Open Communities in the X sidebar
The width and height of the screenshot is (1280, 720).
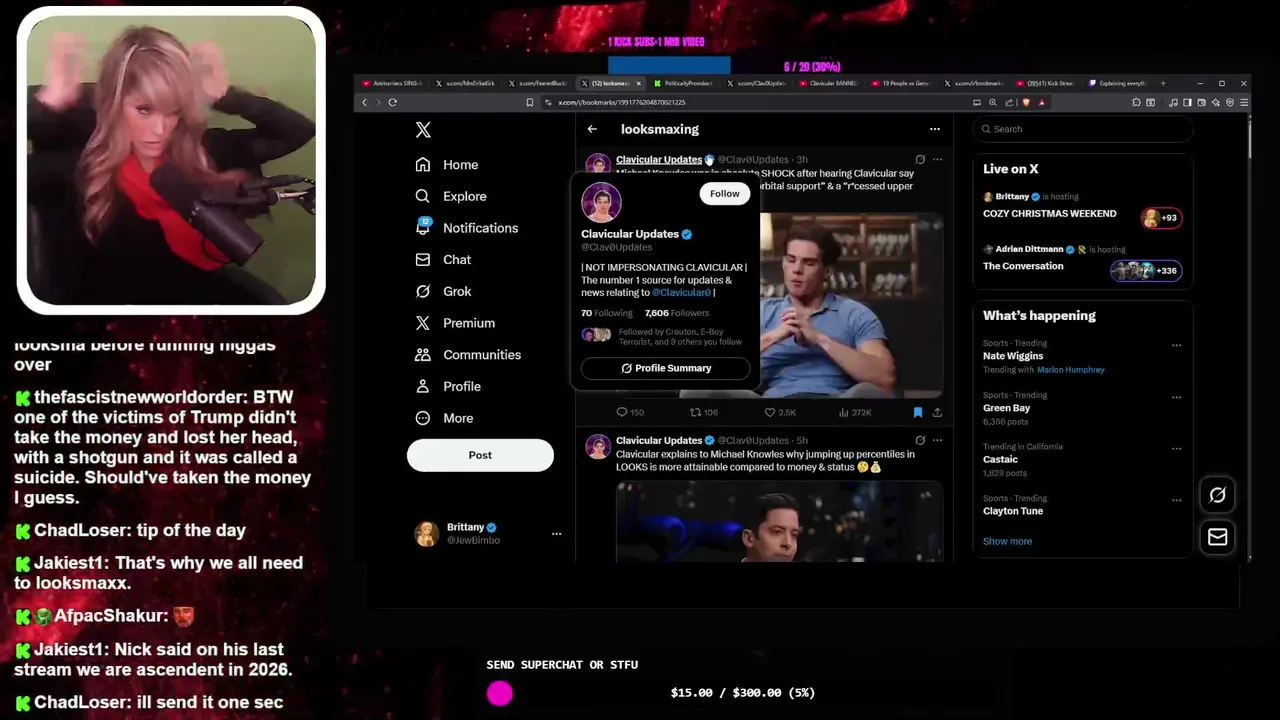pos(467,355)
